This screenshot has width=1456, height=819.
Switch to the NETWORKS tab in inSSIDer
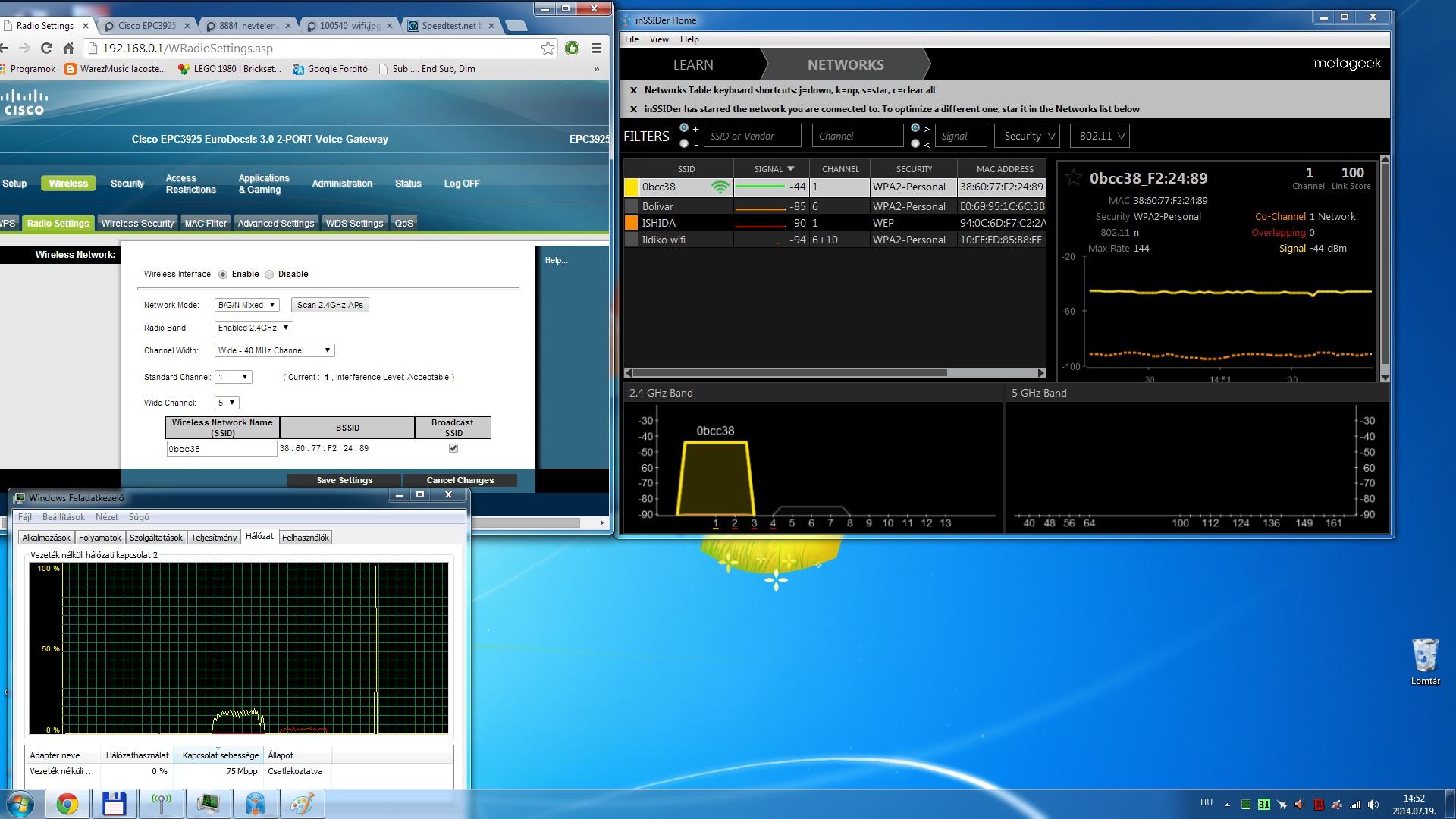(846, 64)
